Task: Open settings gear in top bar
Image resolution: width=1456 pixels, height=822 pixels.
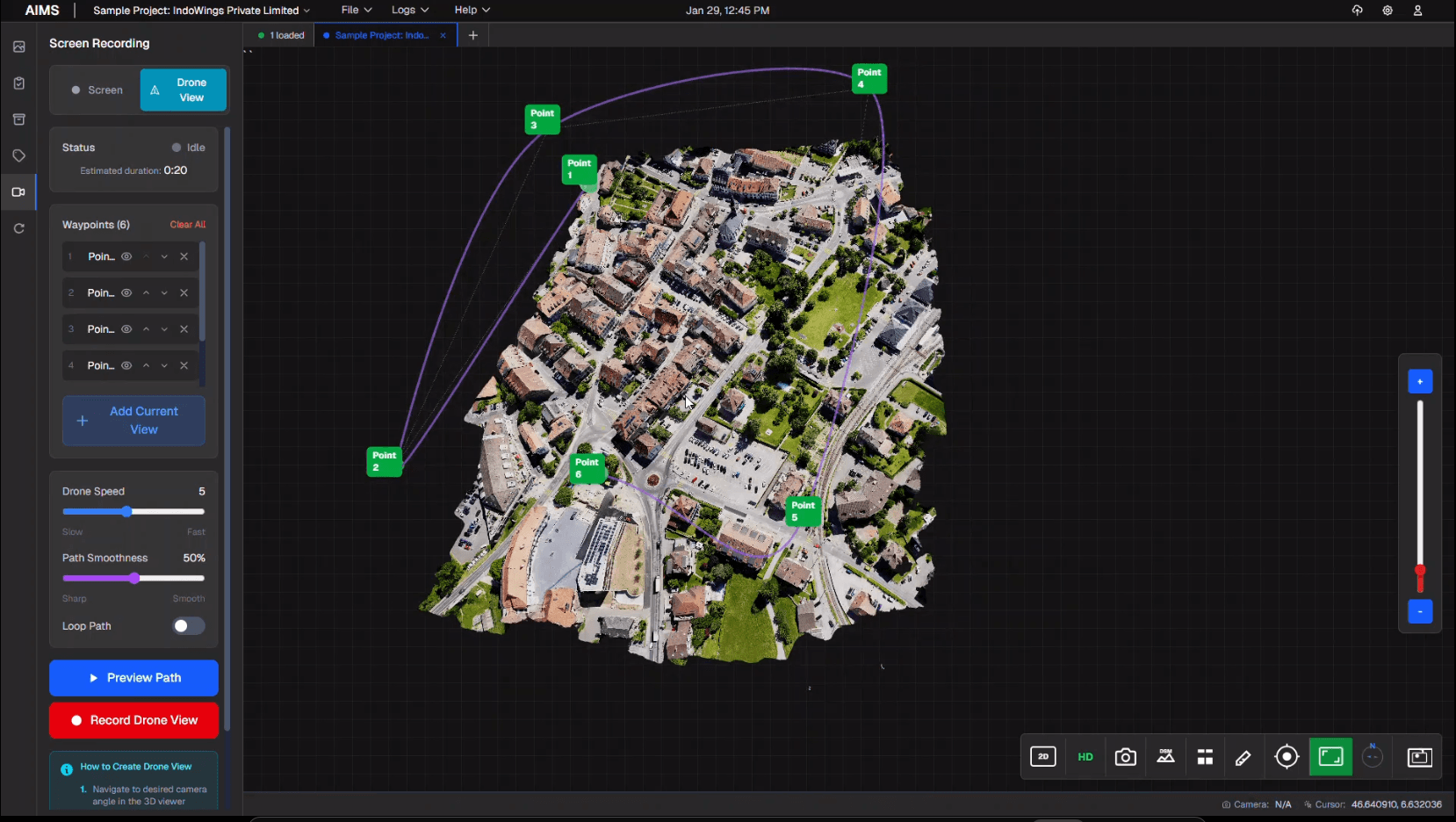Action: (x=1388, y=11)
